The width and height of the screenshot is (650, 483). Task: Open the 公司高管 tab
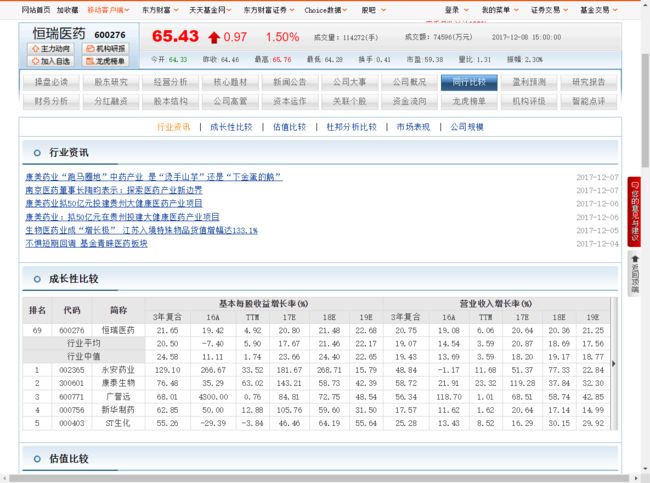[x=230, y=101]
